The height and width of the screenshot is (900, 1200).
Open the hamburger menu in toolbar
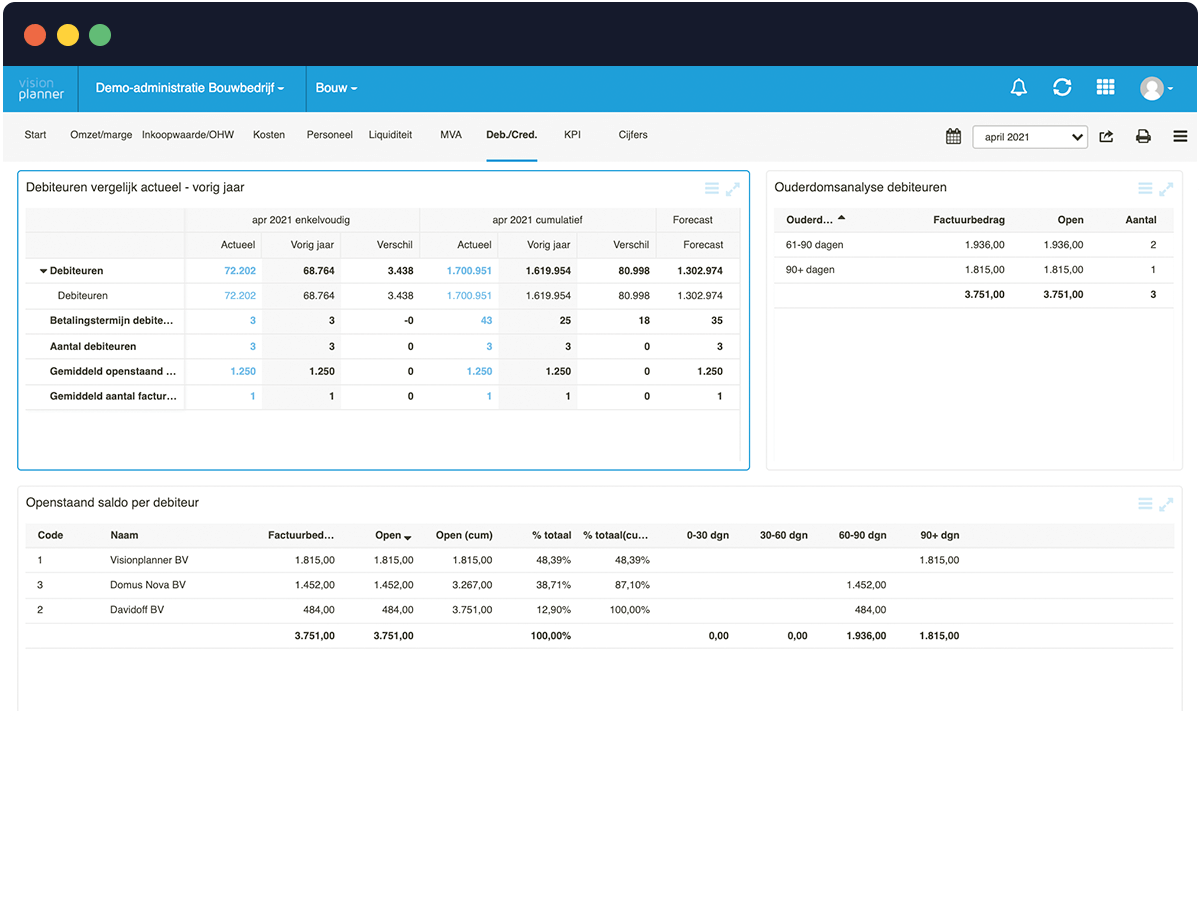coord(1180,137)
